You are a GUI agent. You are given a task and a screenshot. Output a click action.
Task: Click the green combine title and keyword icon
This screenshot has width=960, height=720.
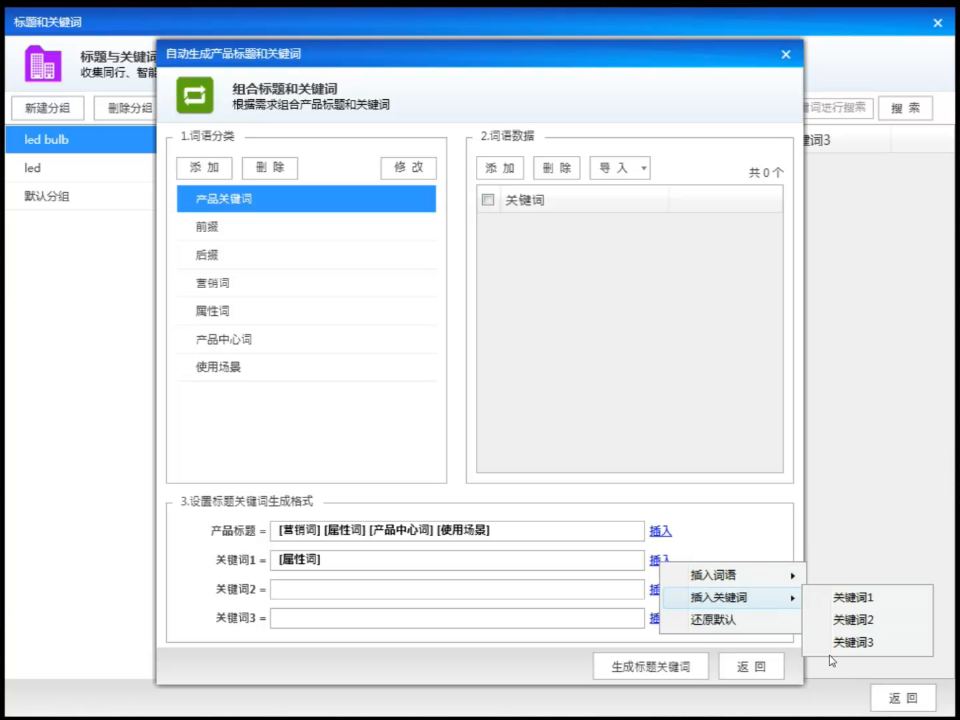pos(195,96)
